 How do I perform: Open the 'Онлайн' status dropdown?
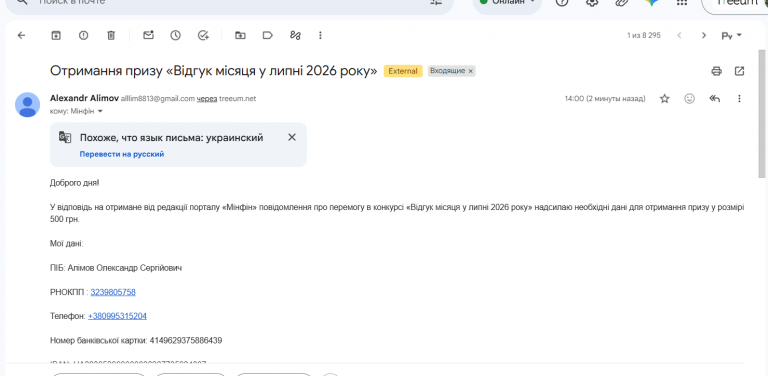[507, 3]
